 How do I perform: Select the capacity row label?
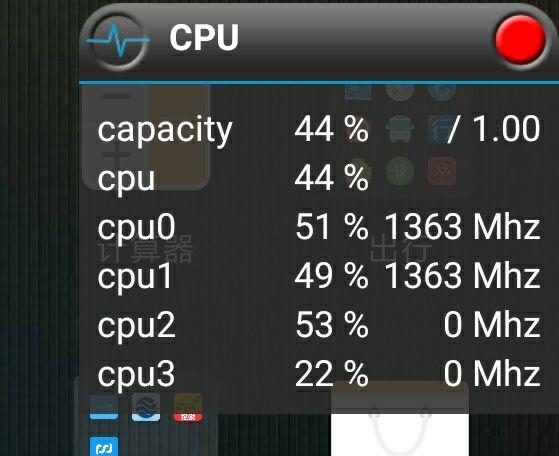[x=165, y=130]
